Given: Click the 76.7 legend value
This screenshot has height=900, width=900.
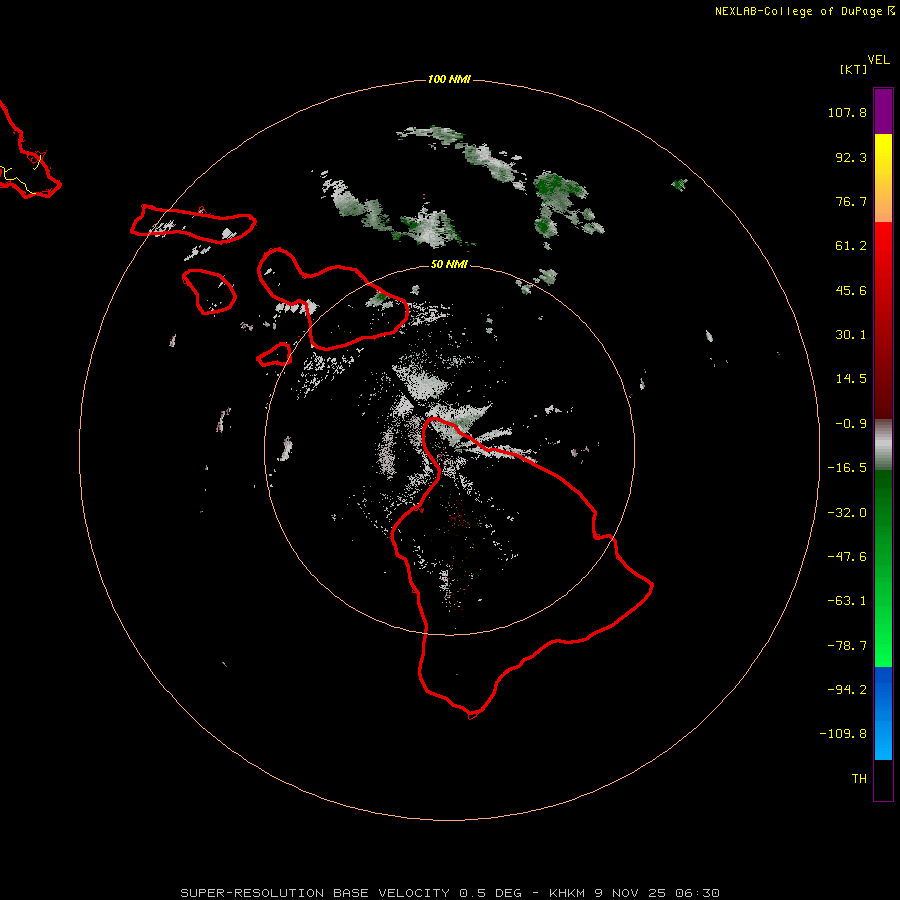Looking at the screenshot, I should point(851,201).
